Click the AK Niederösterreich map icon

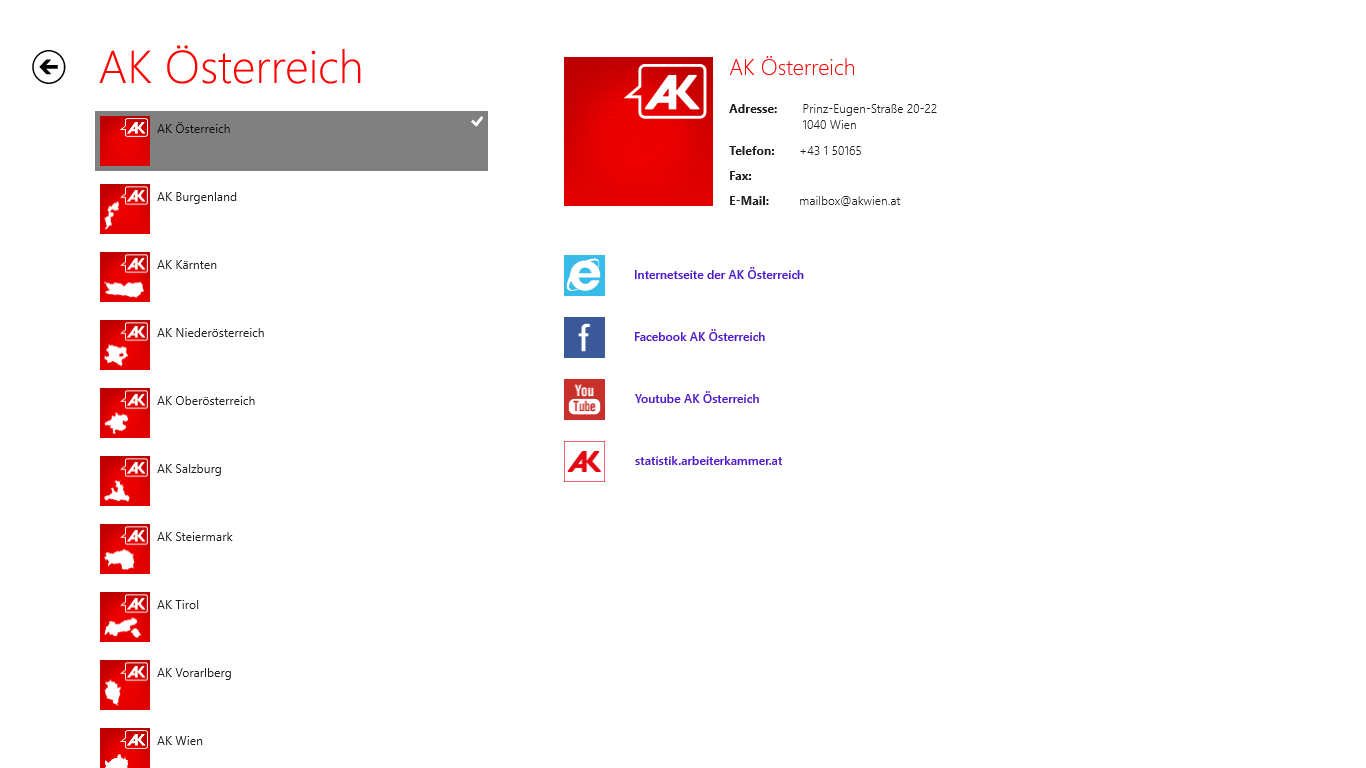point(125,345)
